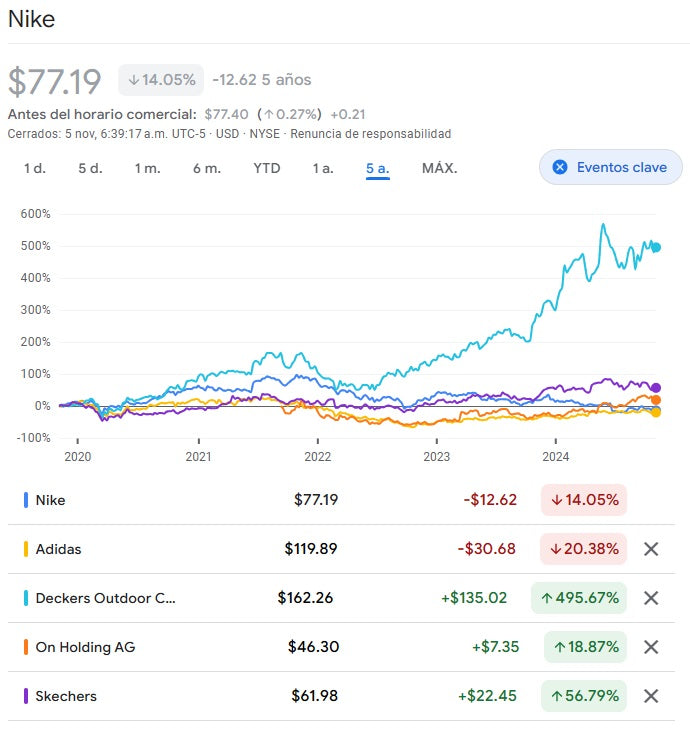Click the On Holding price $46.30
690x736 pixels.
coord(313,647)
